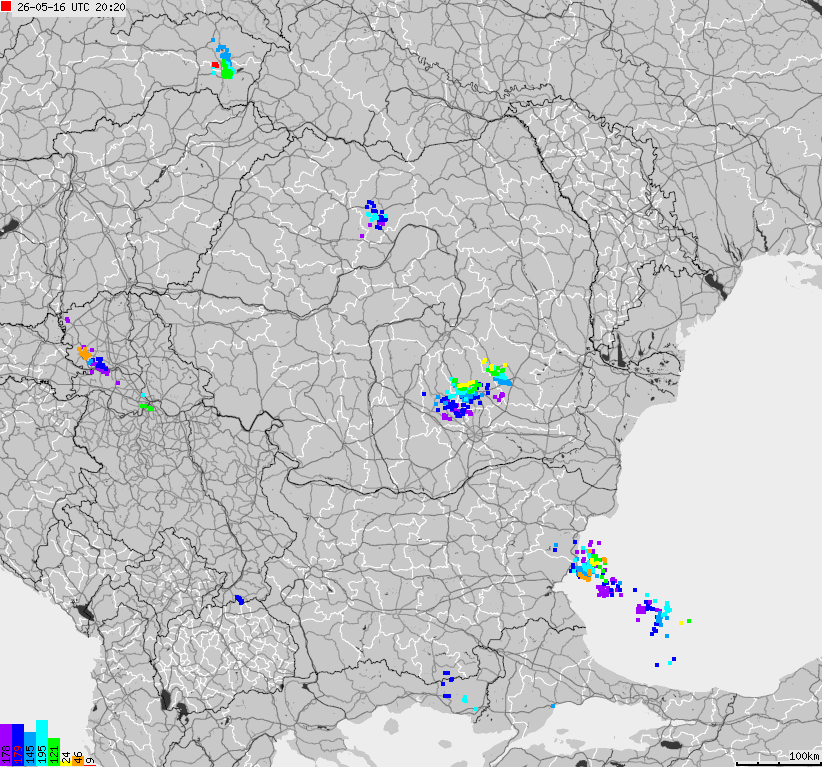
Task: Click the red square beside the timestamp
Action: click(x=6, y=6)
